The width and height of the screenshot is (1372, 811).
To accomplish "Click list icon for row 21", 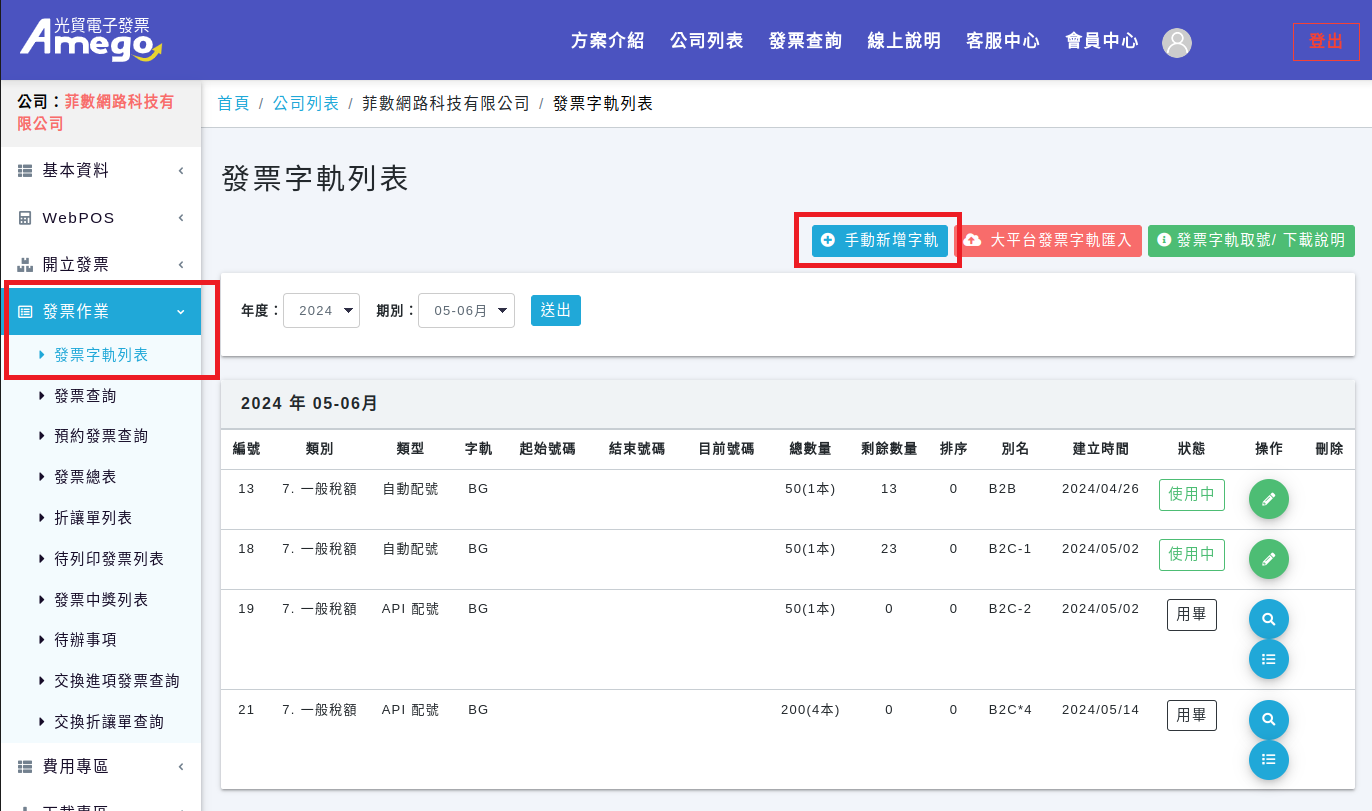I will click(x=1269, y=760).
